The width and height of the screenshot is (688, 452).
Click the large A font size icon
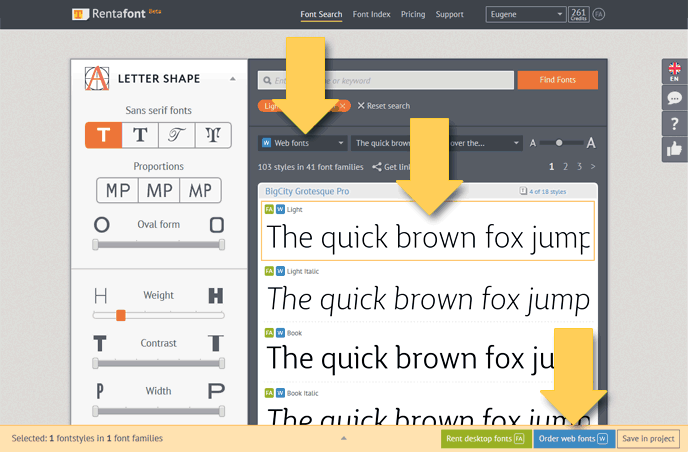pos(591,143)
